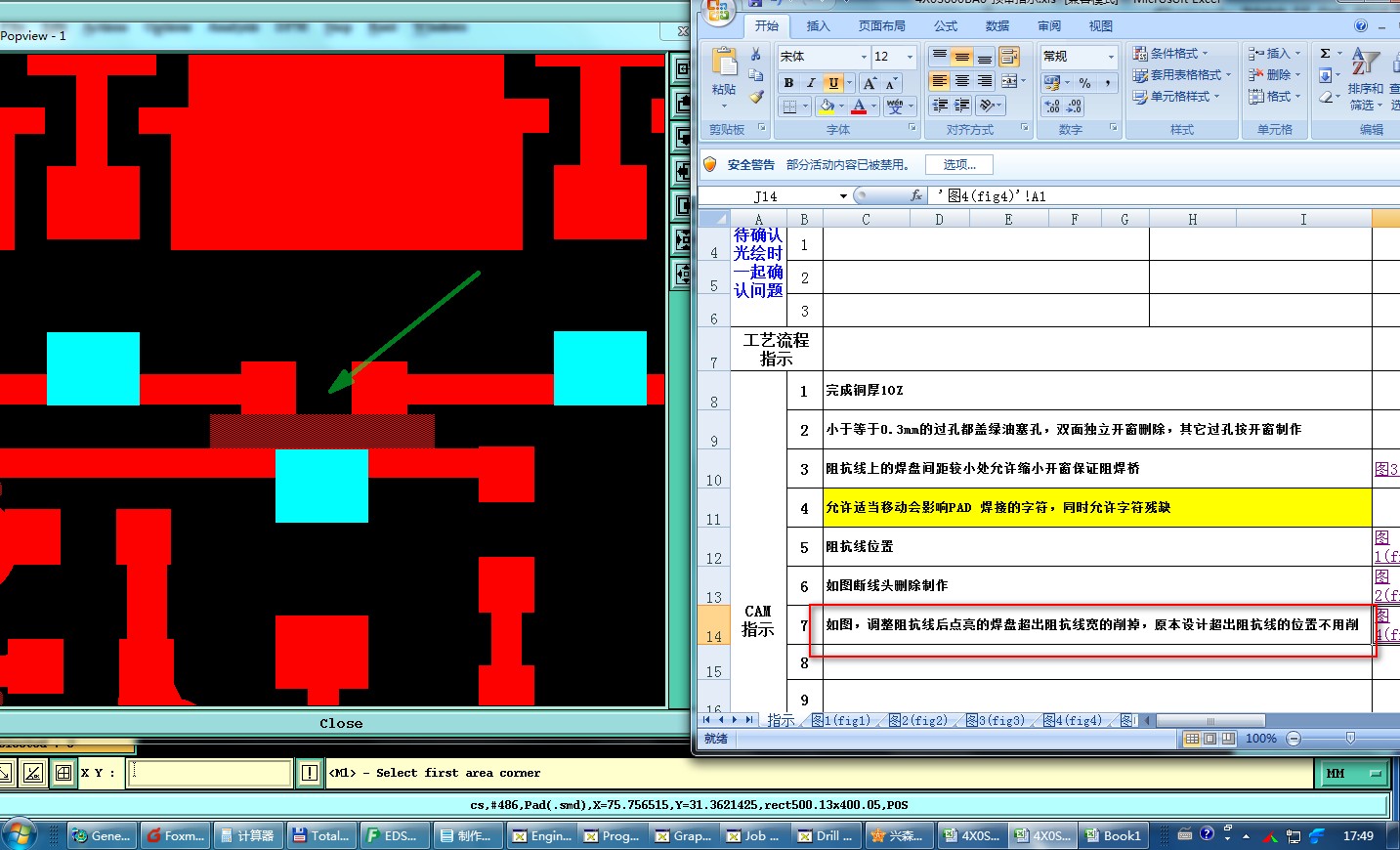
Task: Click the 选项... security options button
Action: coord(959,164)
